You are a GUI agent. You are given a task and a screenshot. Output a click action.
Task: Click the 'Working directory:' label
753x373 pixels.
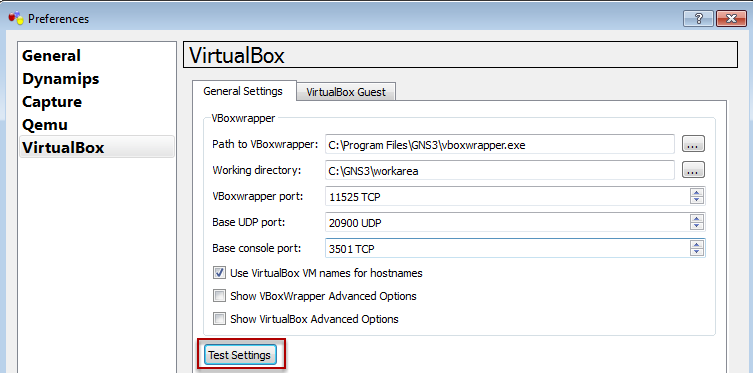pos(256,170)
